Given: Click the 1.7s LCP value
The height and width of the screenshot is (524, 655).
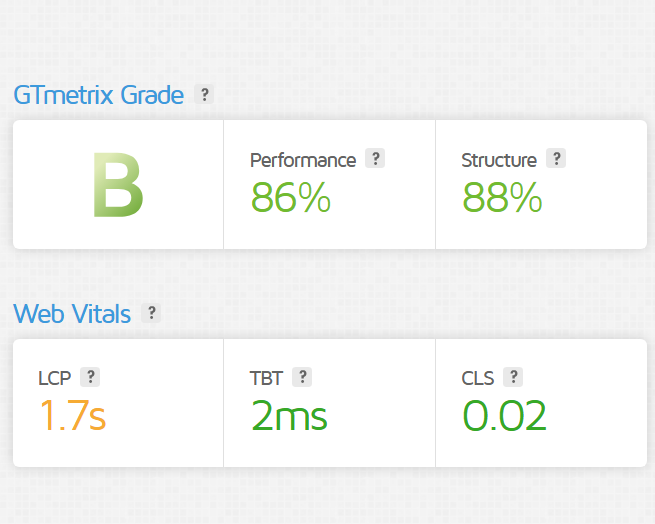Looking at the screenshot, I should [x=73, y=415].
